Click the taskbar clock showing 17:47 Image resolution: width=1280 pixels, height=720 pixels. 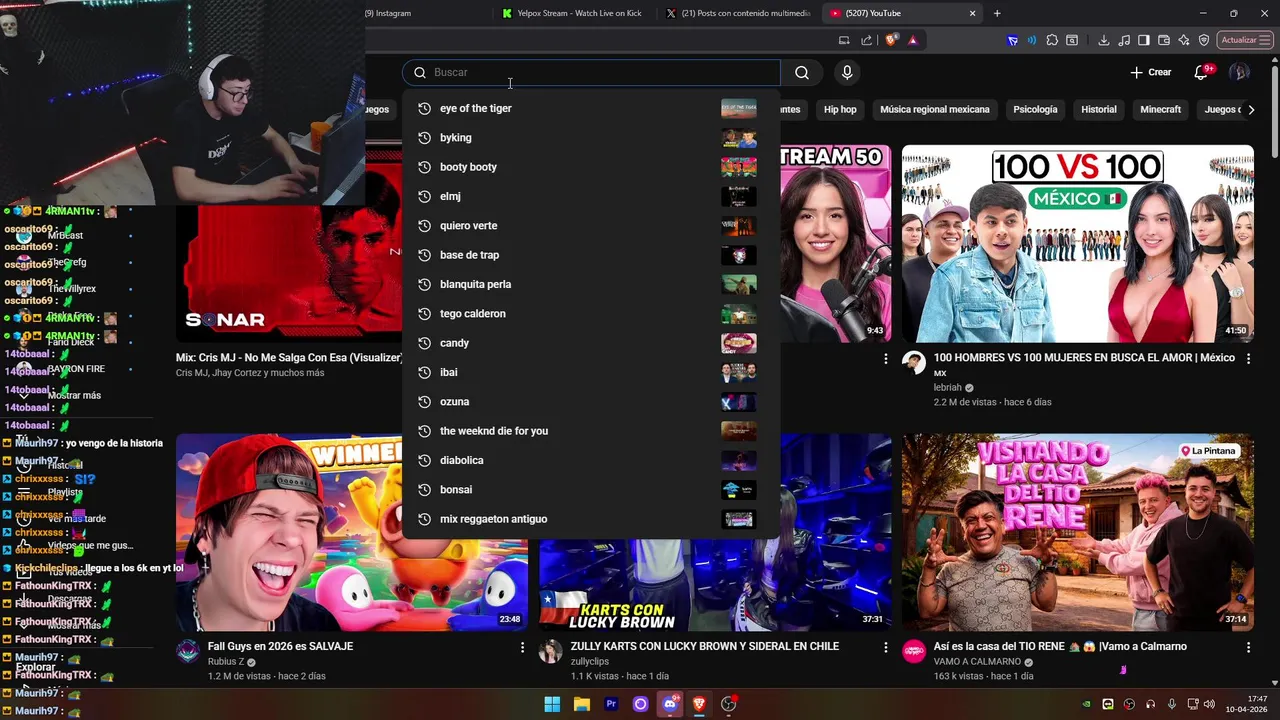pyautogui.click(x=1247, y=704)
